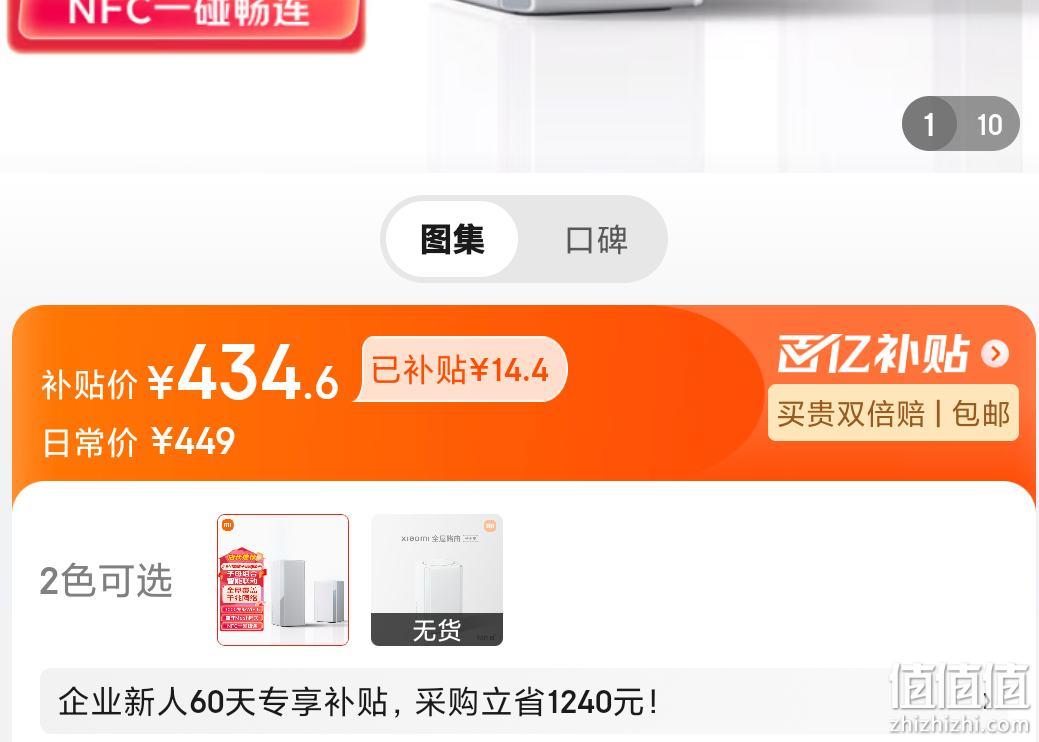
Task: Open the 买贵双倍赔 | 包邮 label
Action: point(893,413)
